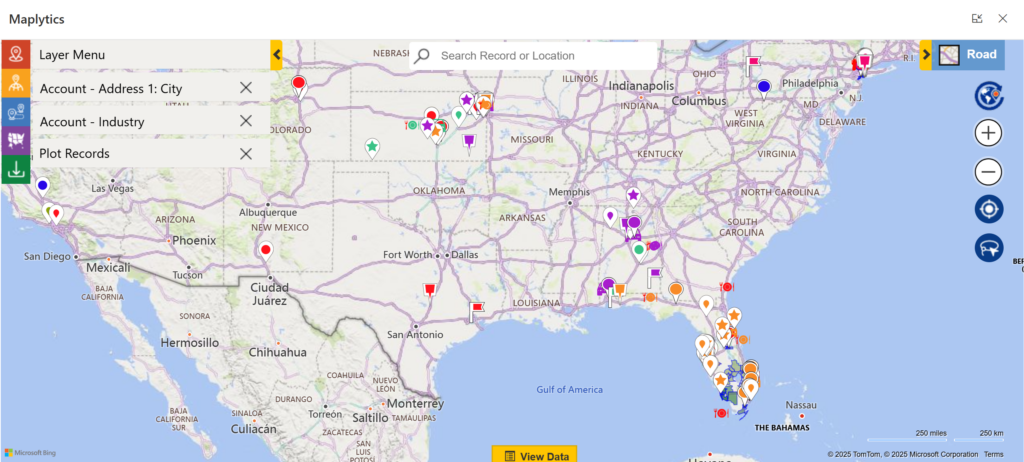Image resolution: width=1024 pixels, height=462 pixels.
Task: Open the orange person-on-globe sidebar icon
Action: click(15, 84)
